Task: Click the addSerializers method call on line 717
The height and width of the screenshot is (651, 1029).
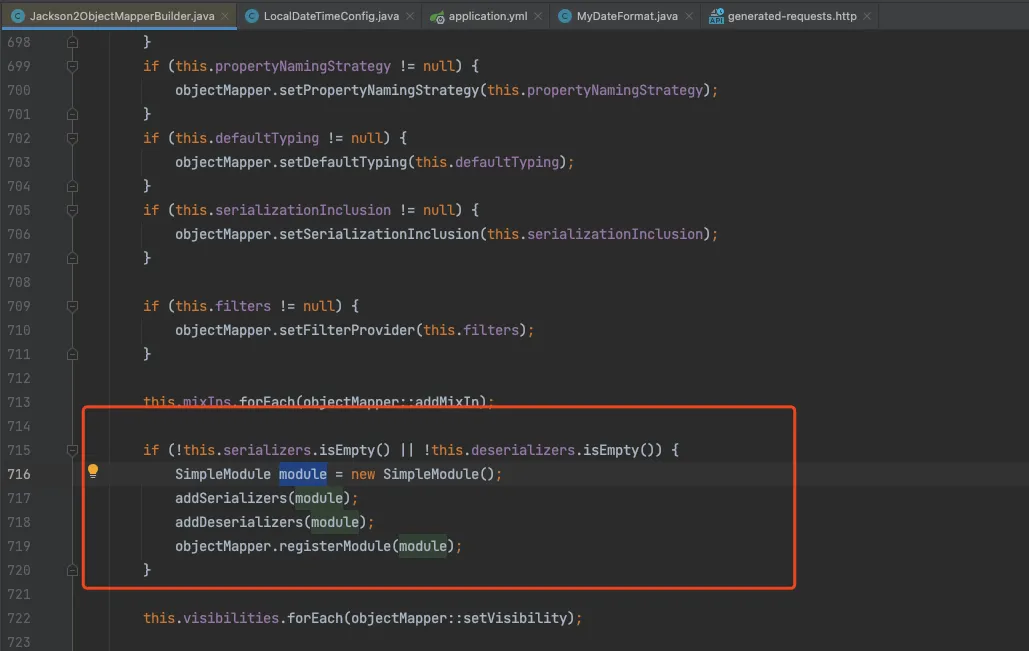Action: pos(230,498)
